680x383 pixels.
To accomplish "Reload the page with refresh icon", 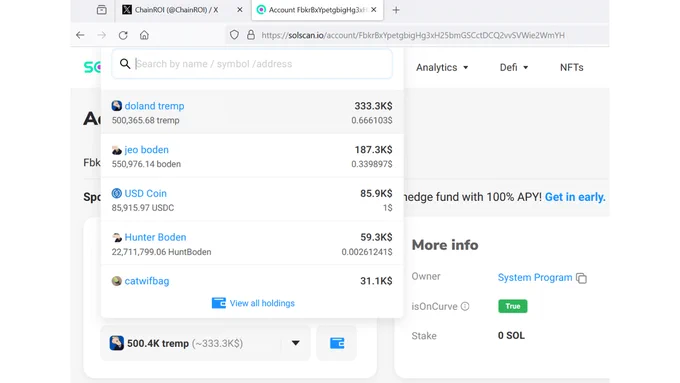I will 123,35.
